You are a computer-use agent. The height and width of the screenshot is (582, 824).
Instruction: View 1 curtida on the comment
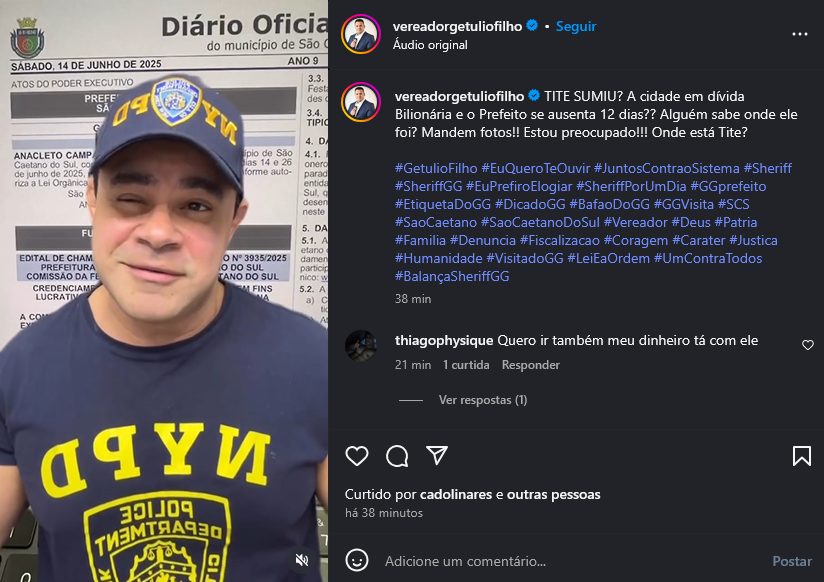[x=466, y=365]
